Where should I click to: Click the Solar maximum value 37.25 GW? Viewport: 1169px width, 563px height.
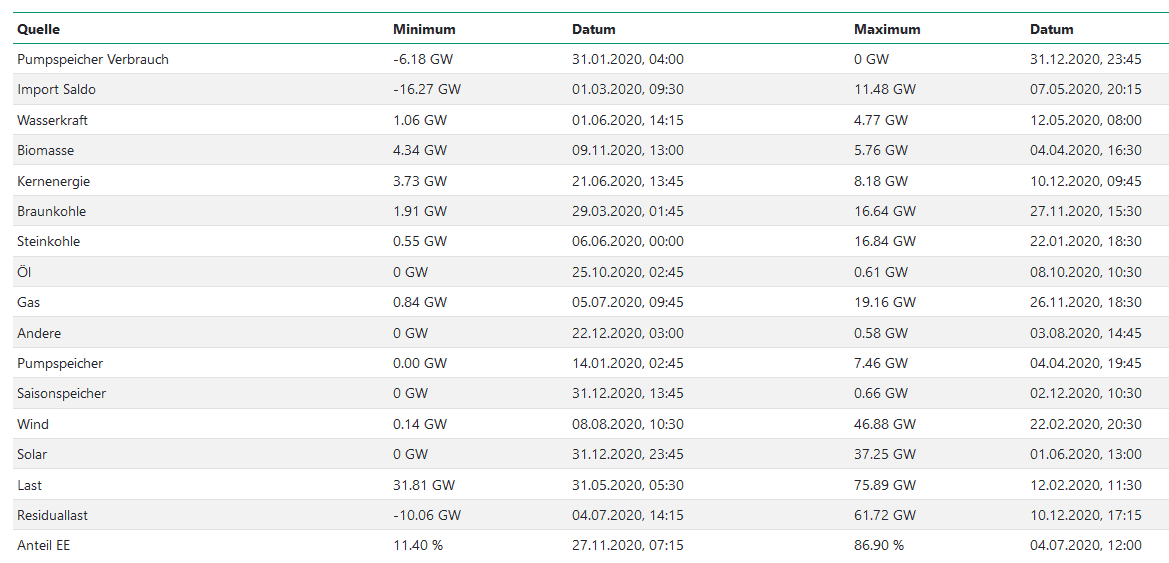(885, 454)
